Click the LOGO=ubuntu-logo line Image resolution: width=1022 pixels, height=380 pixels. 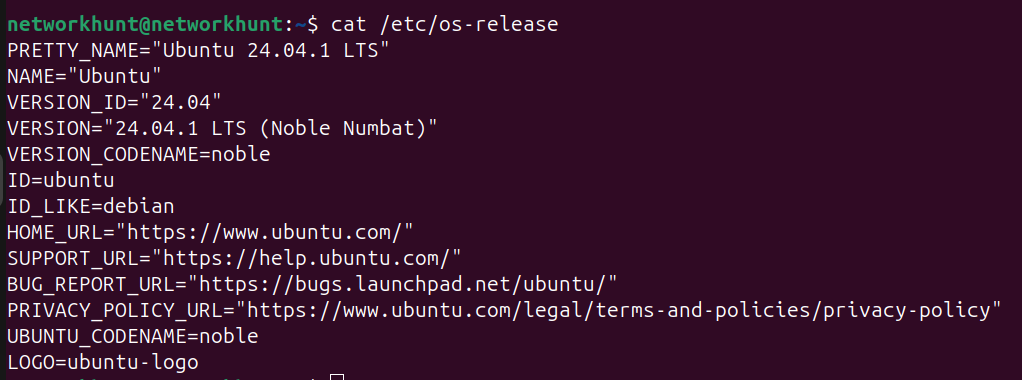pyautogui.click(x=102, y=362)
